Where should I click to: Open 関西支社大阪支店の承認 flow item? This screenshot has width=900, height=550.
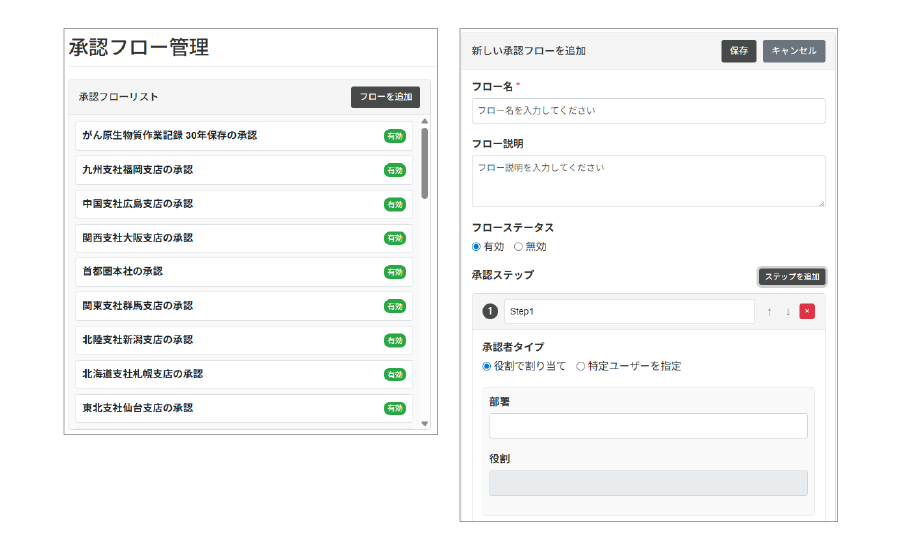coord(230,238)
